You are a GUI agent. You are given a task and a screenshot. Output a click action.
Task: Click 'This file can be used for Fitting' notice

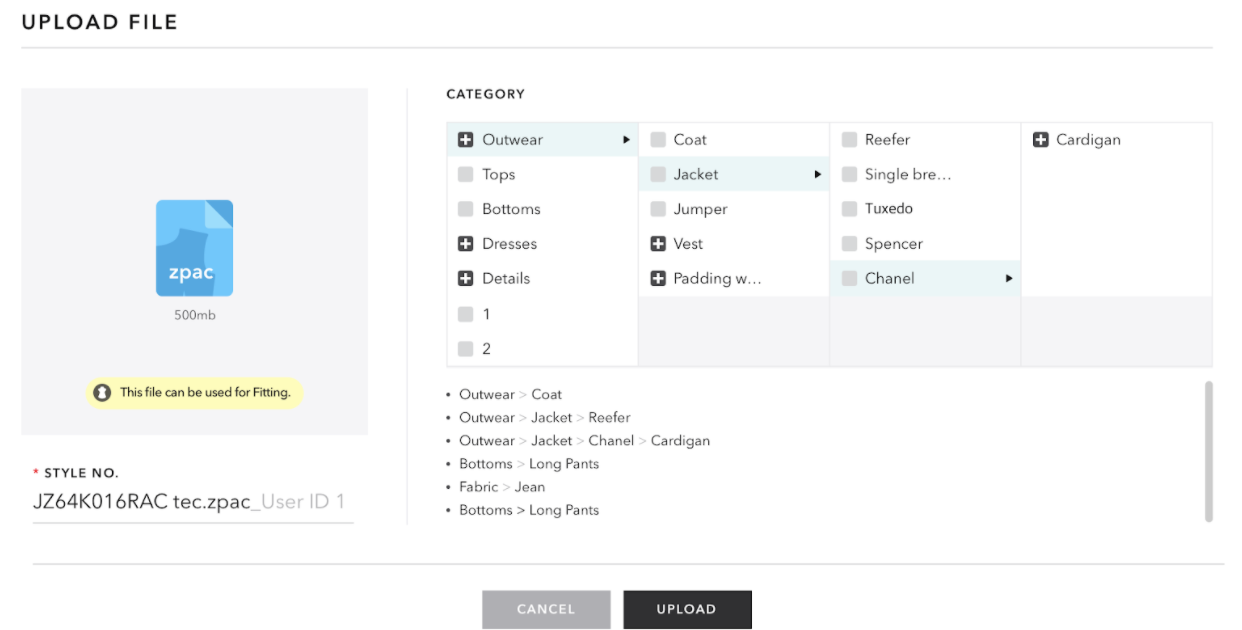point(194,393)
